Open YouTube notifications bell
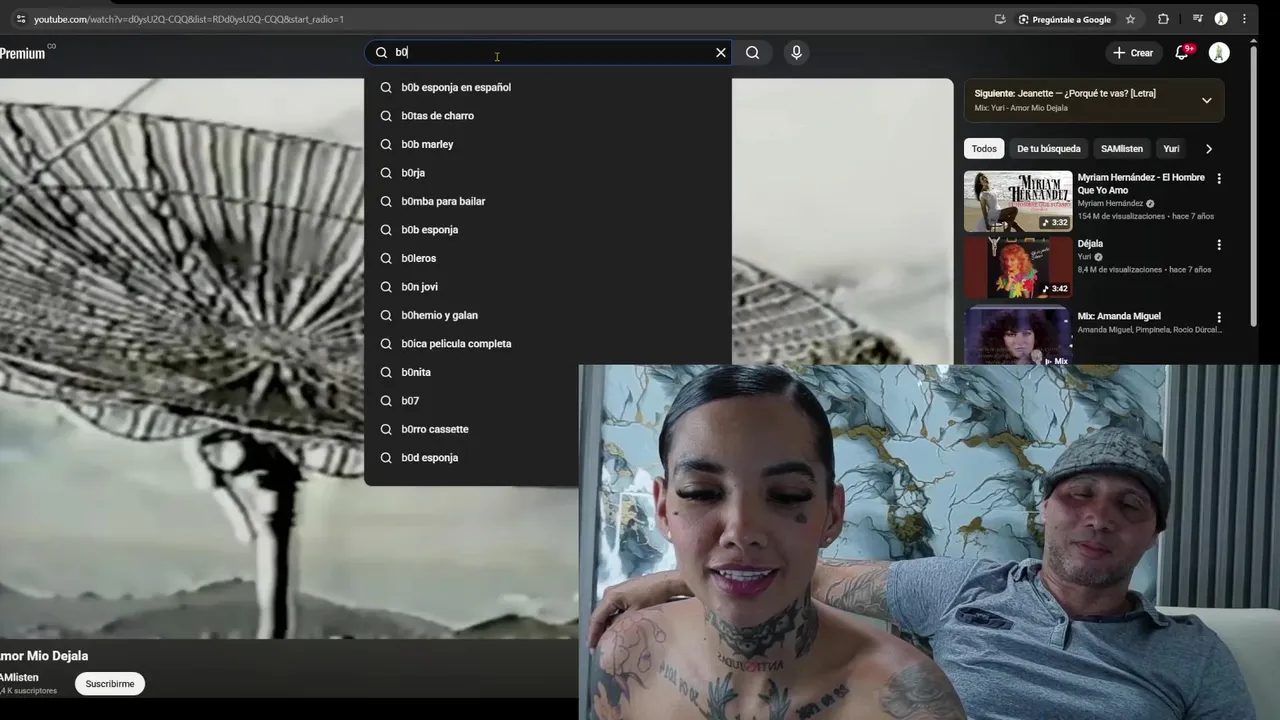The image size is (1280, 720). pos(1182,53)
